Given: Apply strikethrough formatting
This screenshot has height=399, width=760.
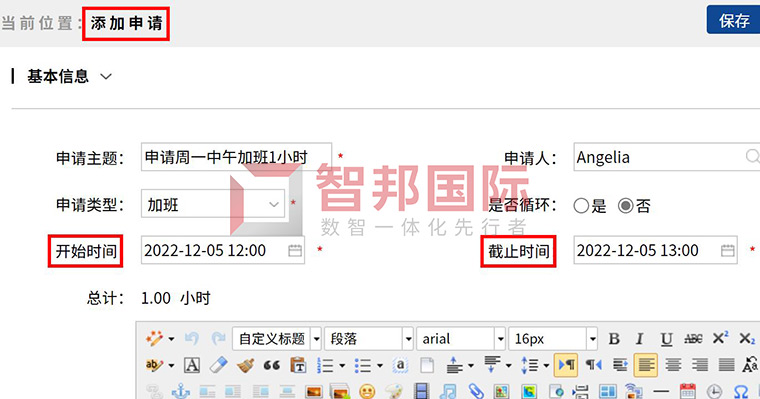Looking at the screenshot, I should 693,338.
